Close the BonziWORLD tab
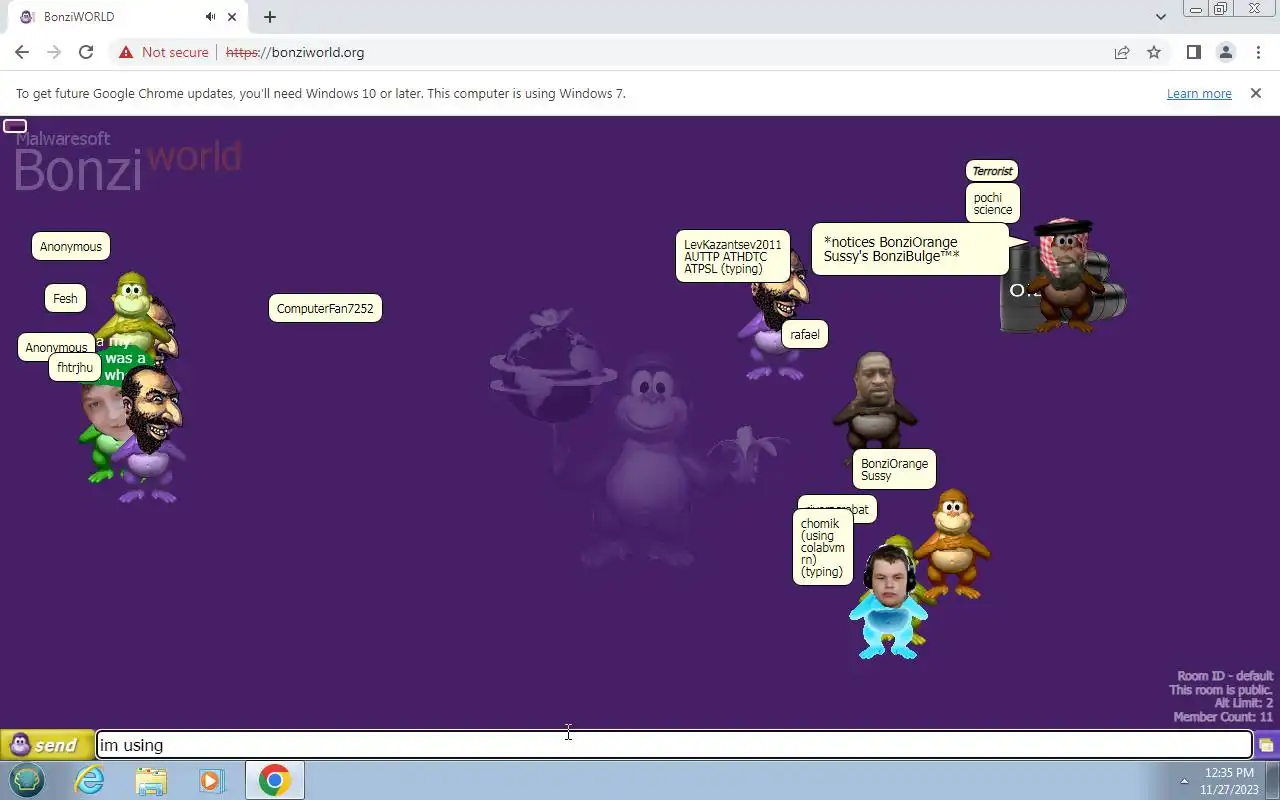Viewport: 1280px width, 800px height. pyautogui.click(x=232, y=17)
